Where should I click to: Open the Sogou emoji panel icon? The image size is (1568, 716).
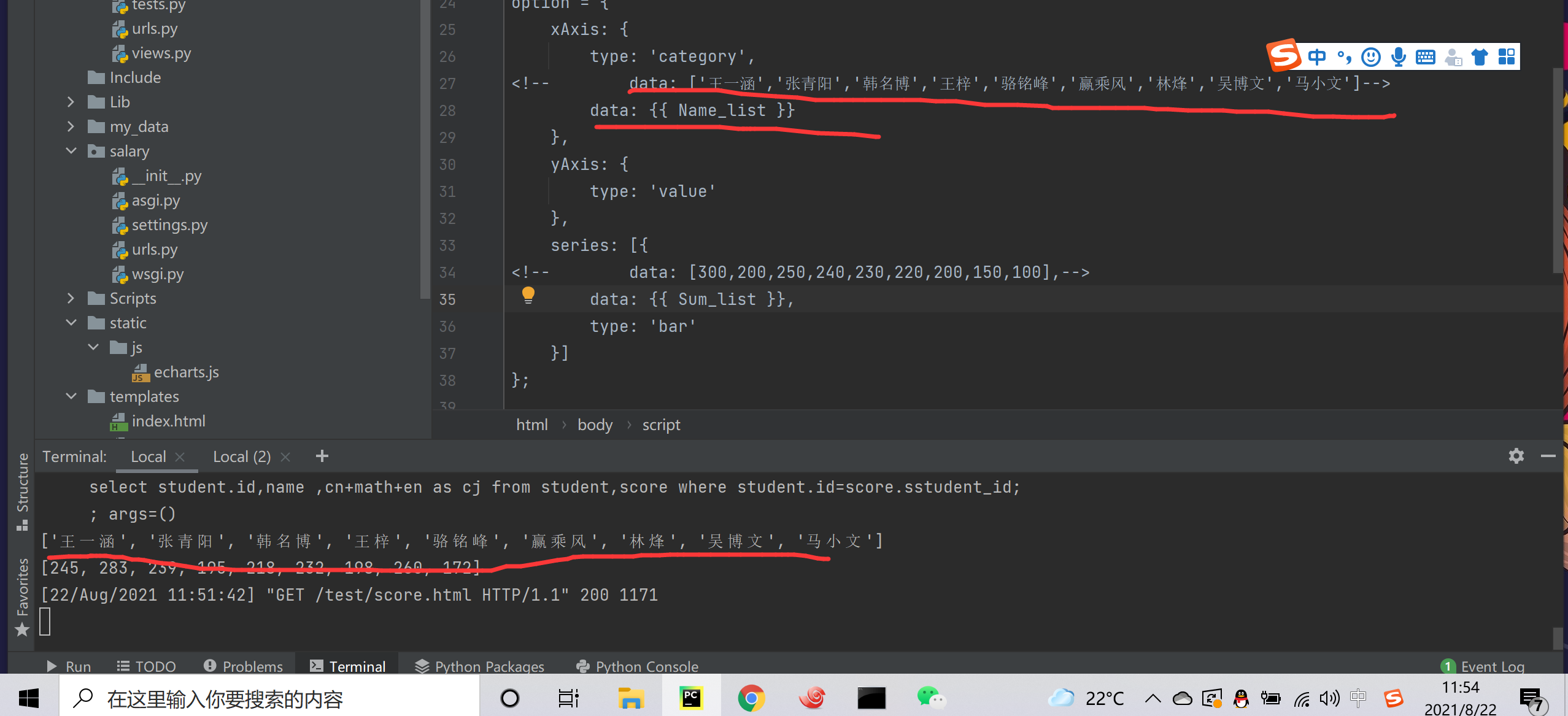(x=1371, y=57)
